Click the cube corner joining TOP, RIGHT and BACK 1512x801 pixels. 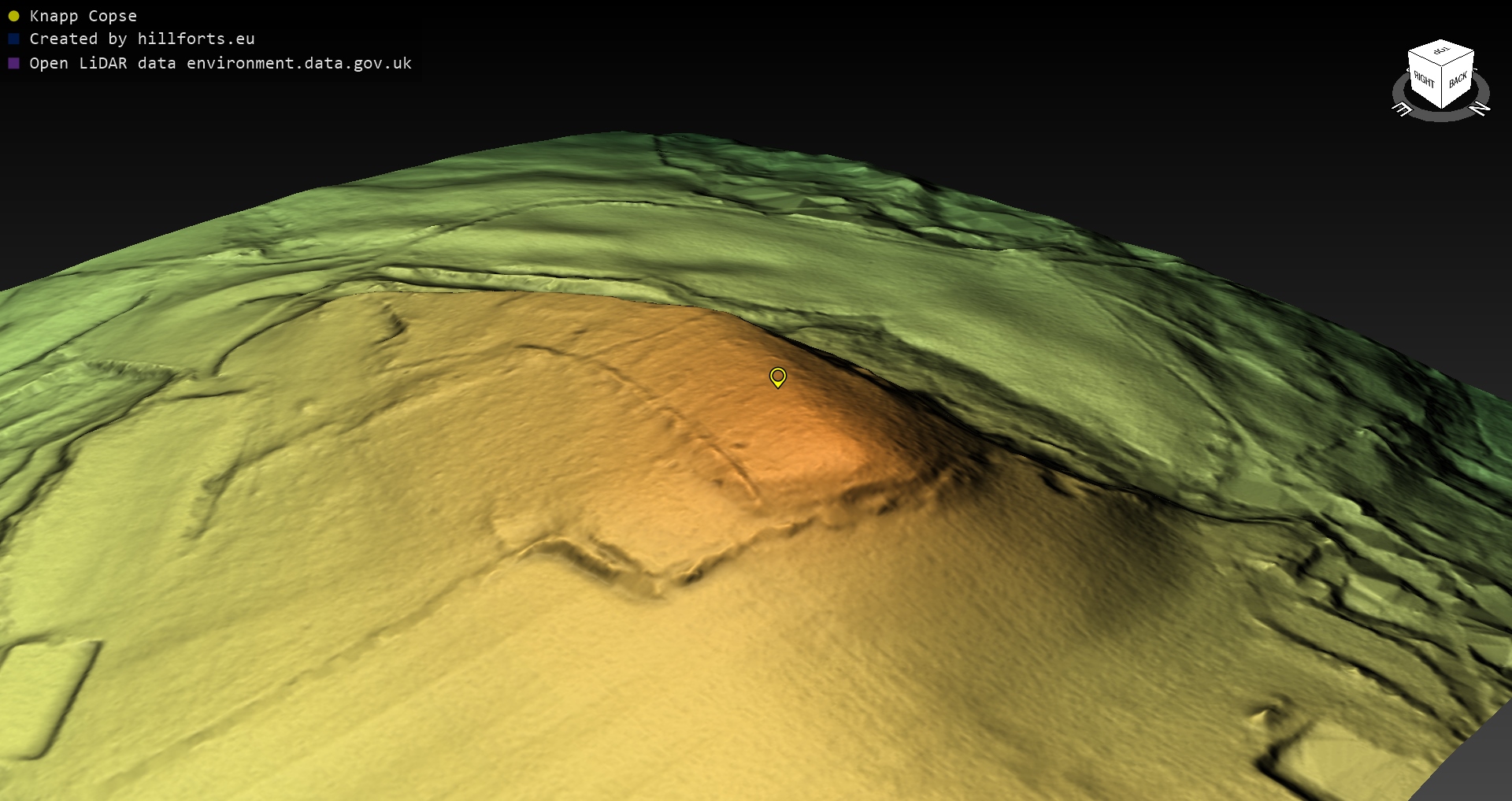[x=1442, y=68]
